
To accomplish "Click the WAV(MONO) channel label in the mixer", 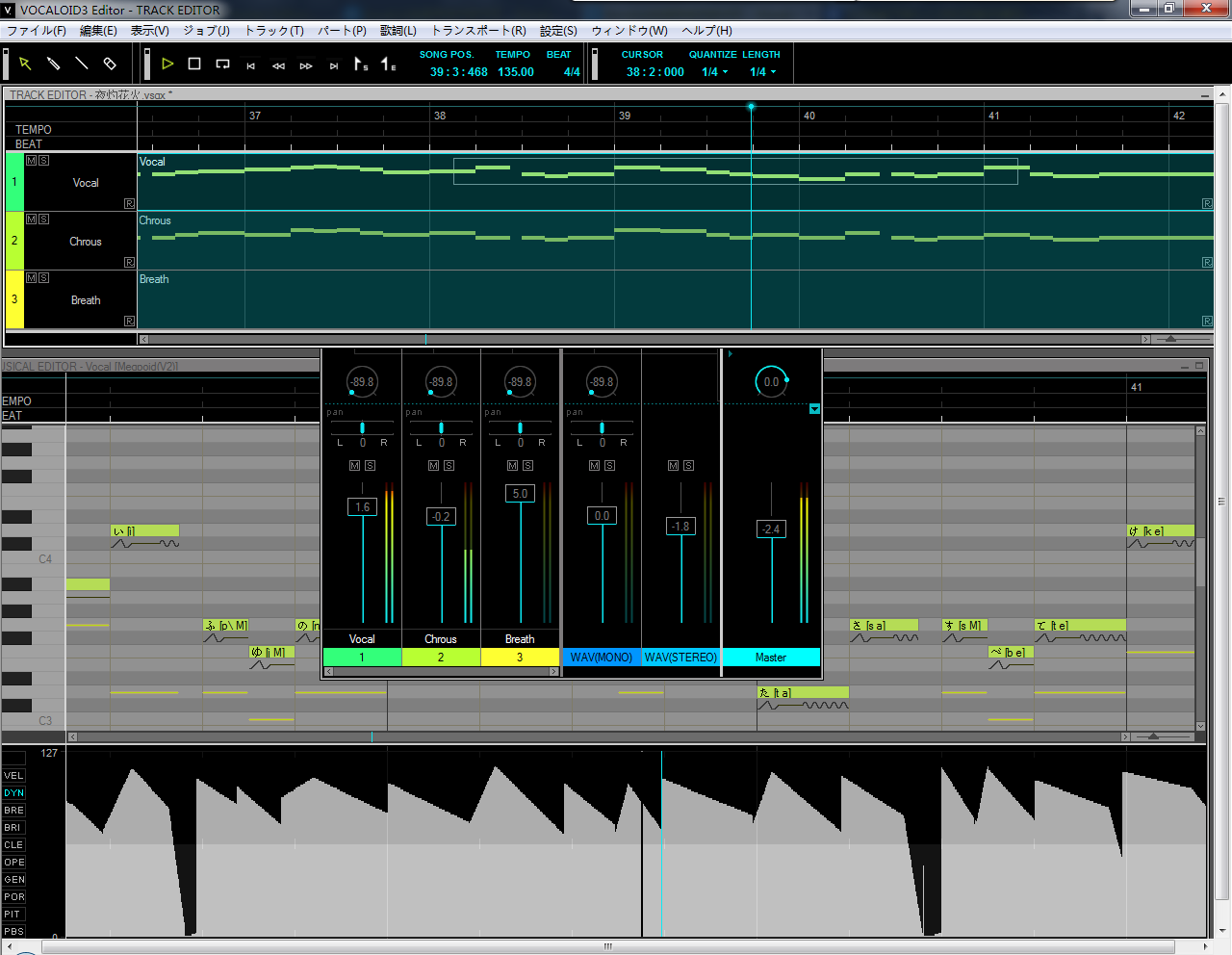I will 602,658.
